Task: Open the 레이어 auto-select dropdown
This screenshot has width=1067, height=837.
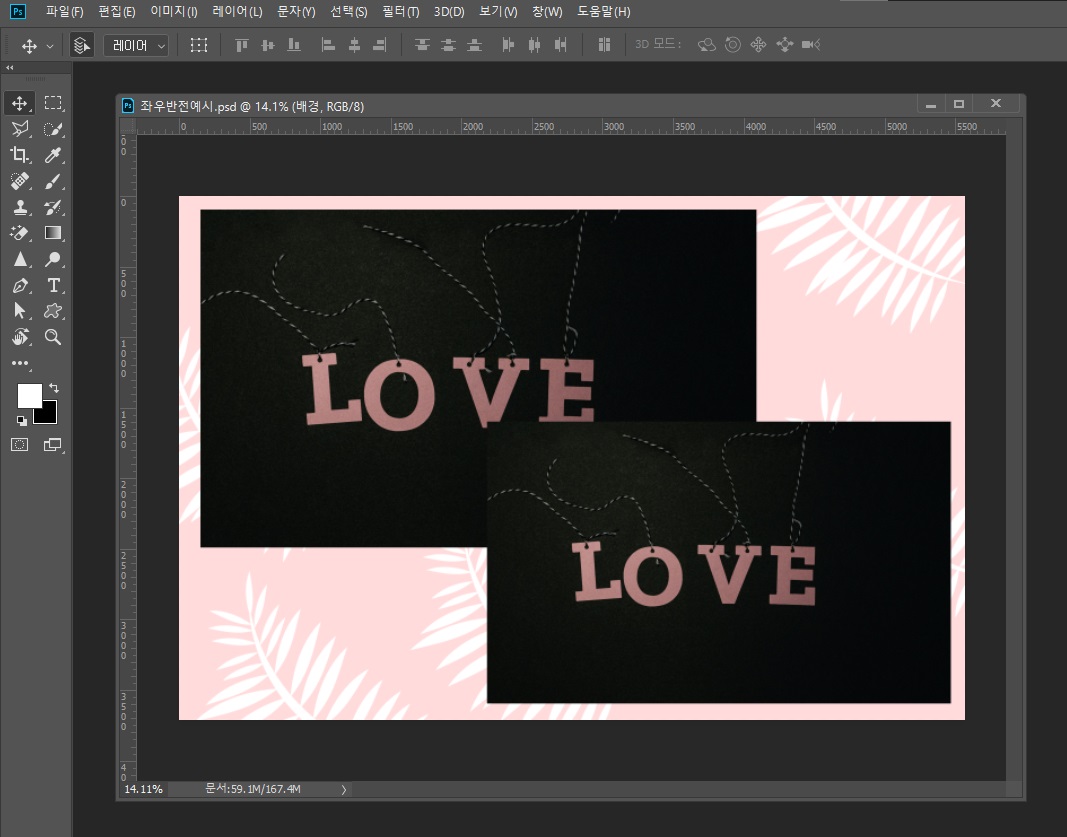Action: click(x=136, y=45)
